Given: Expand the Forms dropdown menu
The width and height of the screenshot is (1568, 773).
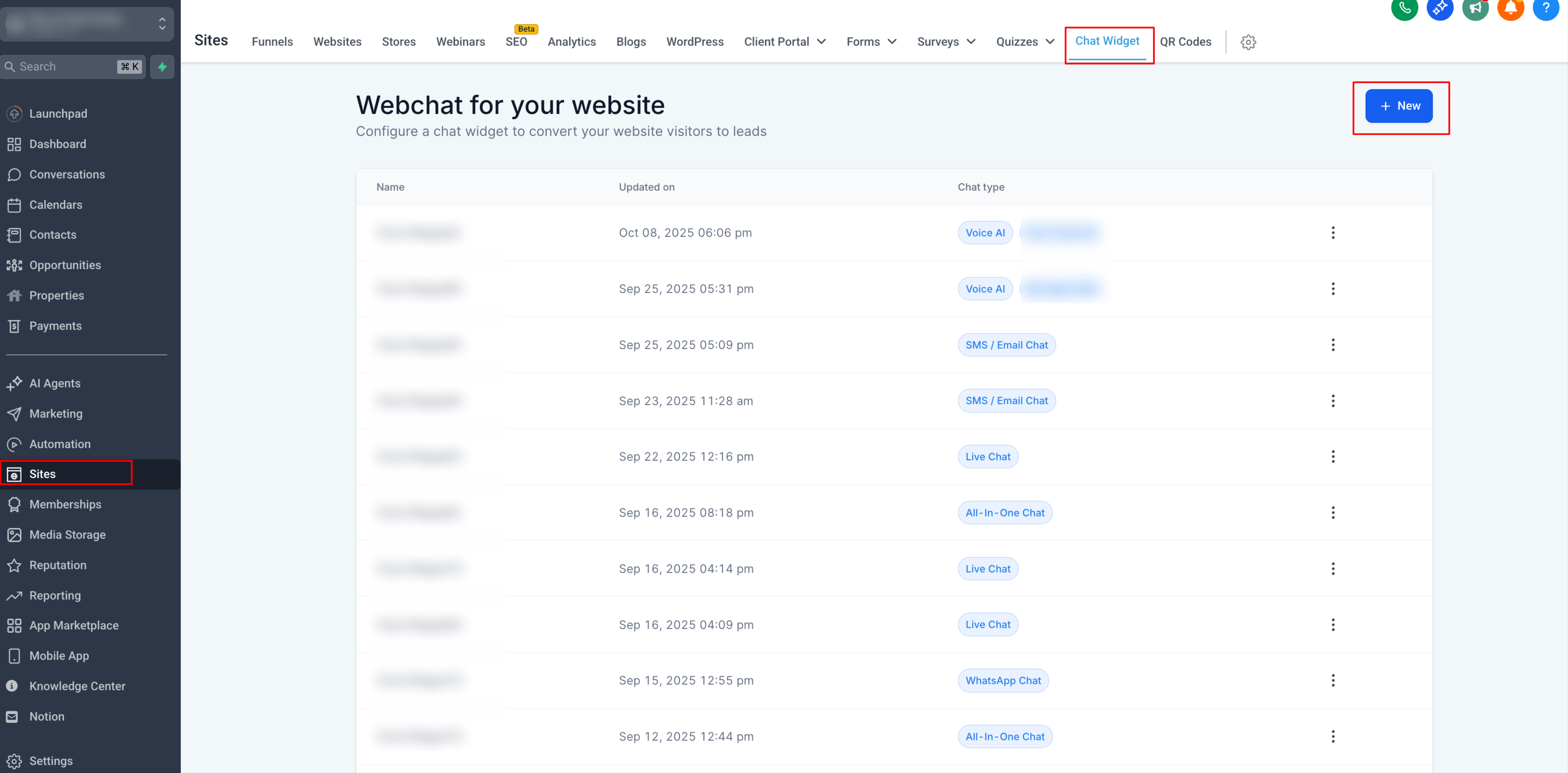Looking at the screenshot, I should (x=871, y=42).
